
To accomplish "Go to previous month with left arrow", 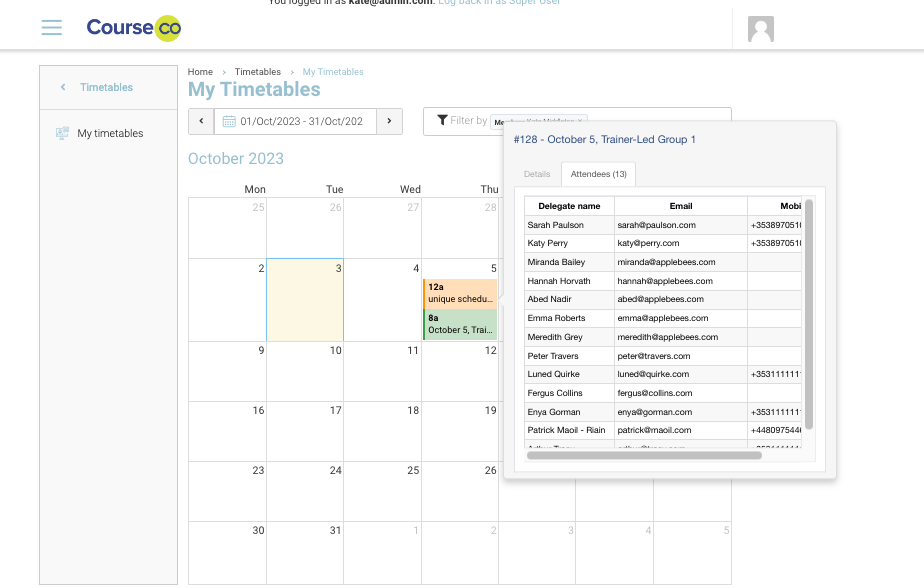I will click(201, 121).
